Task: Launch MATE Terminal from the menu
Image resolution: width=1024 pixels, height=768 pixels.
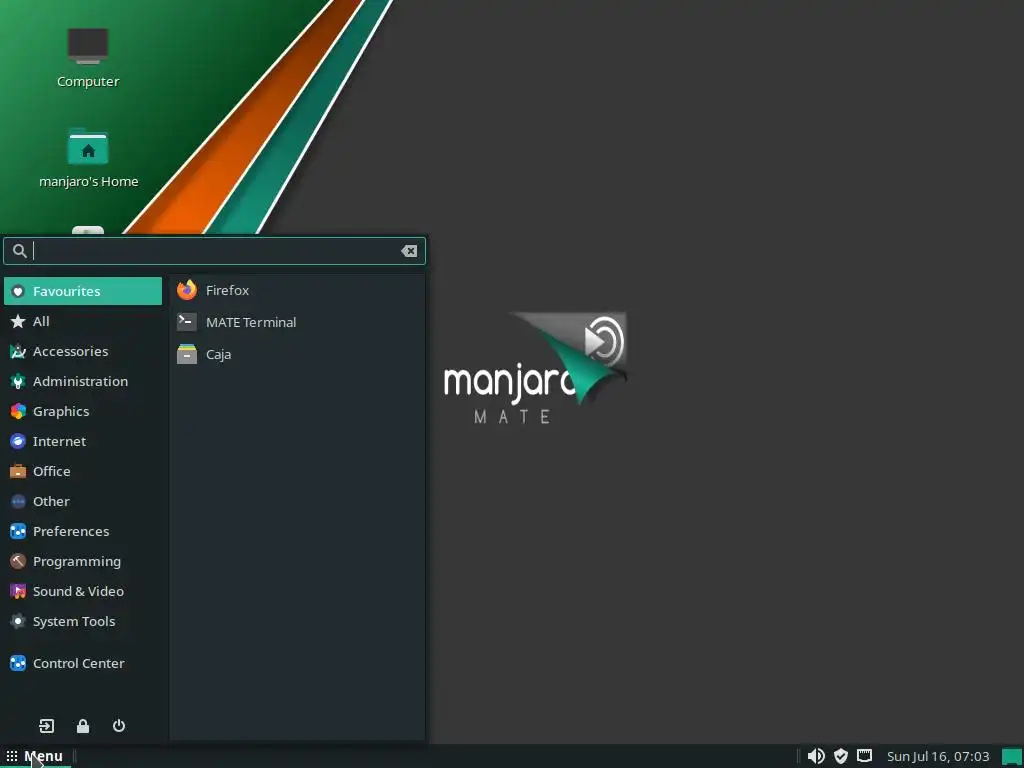Action: 296,322
